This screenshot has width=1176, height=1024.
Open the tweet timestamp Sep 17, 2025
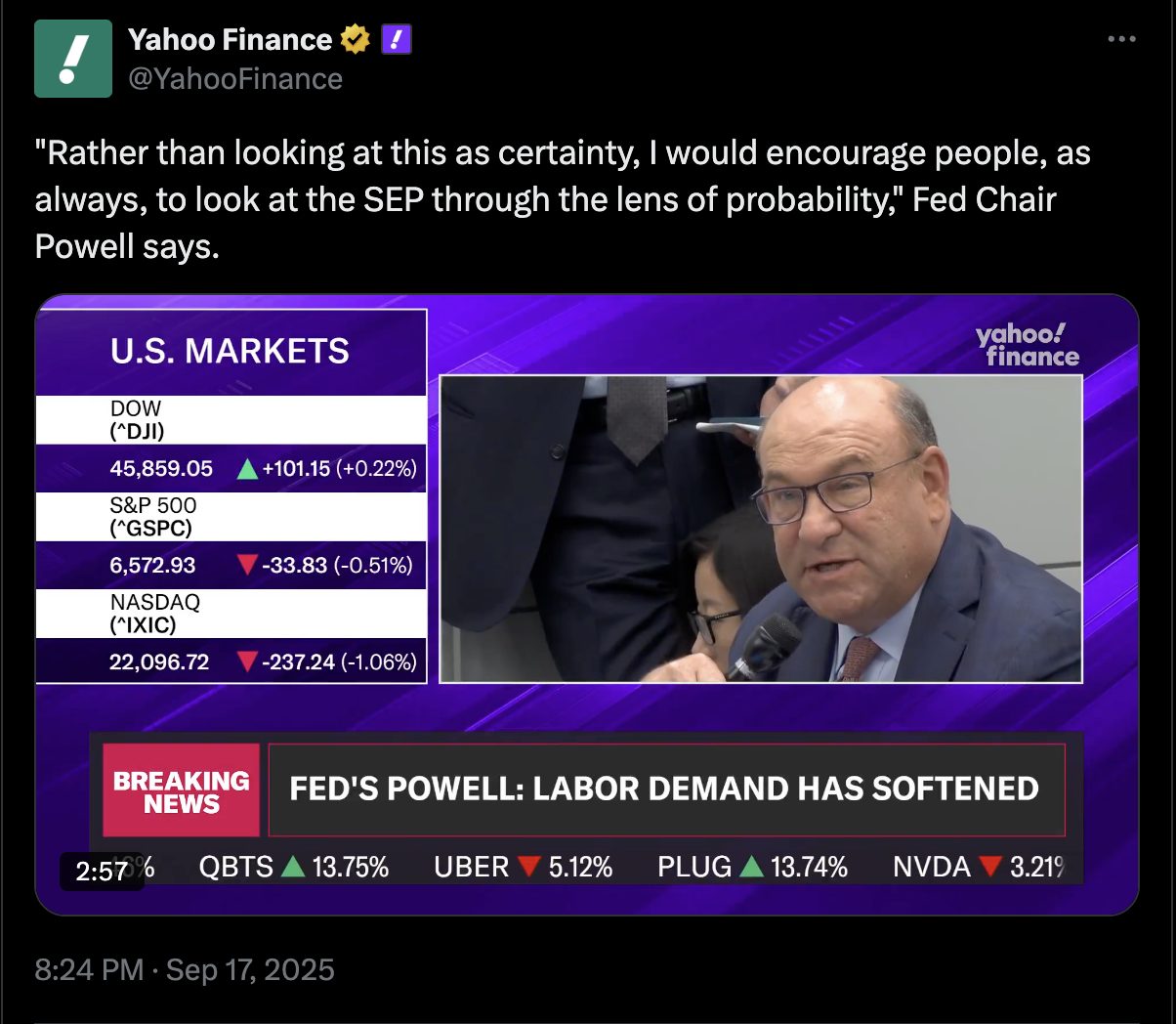184,969
